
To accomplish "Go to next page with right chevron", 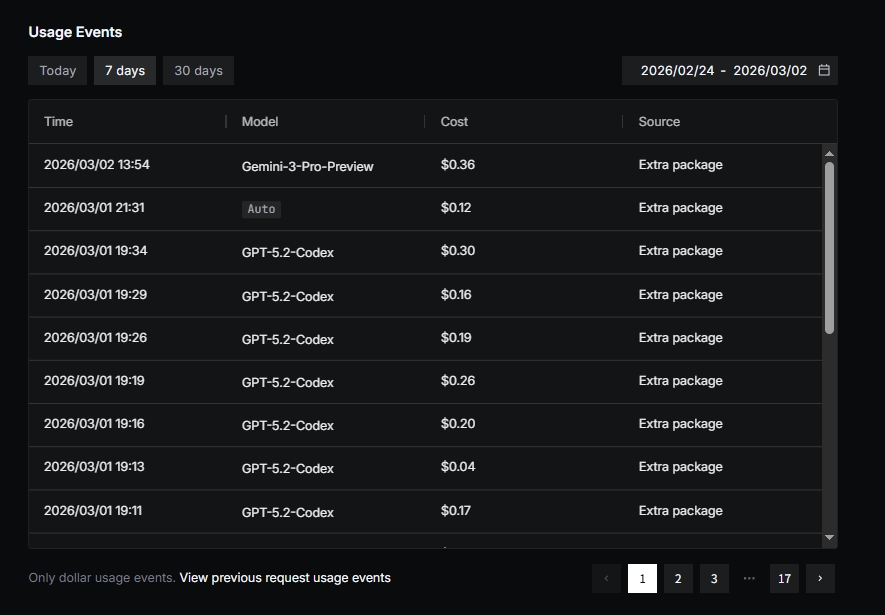I will tap(820, 578).
